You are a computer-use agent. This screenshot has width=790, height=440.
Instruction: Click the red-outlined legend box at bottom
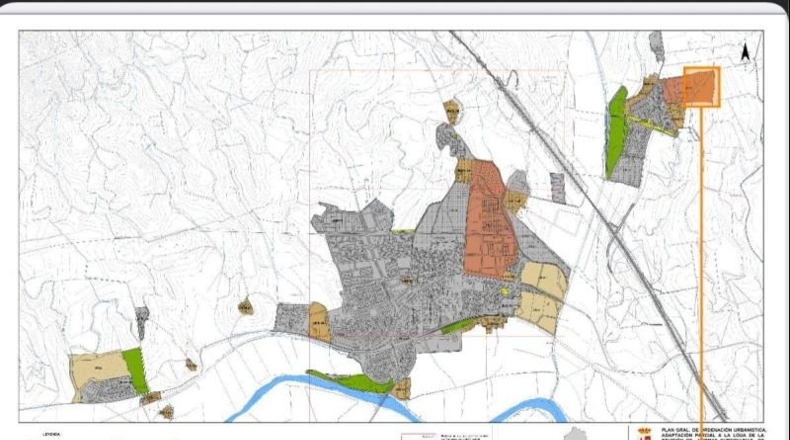click(x=418, y=436)
